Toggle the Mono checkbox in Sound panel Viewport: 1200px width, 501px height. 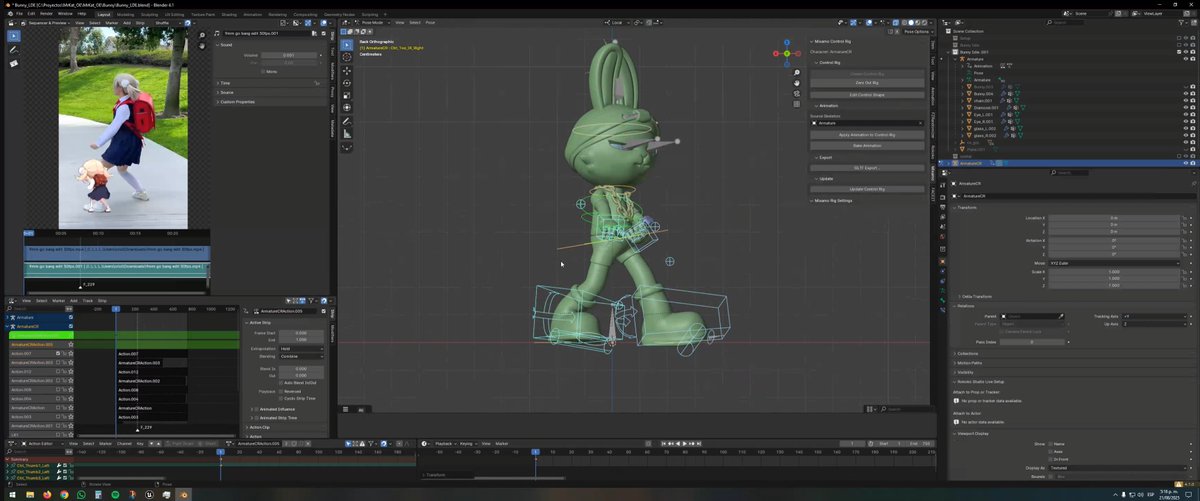pos(262,71)
